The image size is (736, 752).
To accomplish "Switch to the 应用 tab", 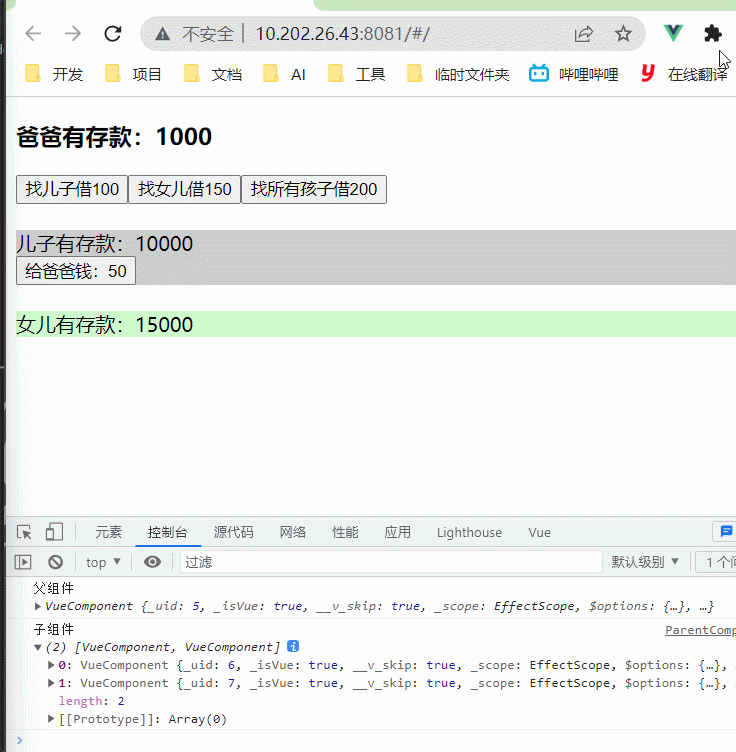I will tap(397, 532).
